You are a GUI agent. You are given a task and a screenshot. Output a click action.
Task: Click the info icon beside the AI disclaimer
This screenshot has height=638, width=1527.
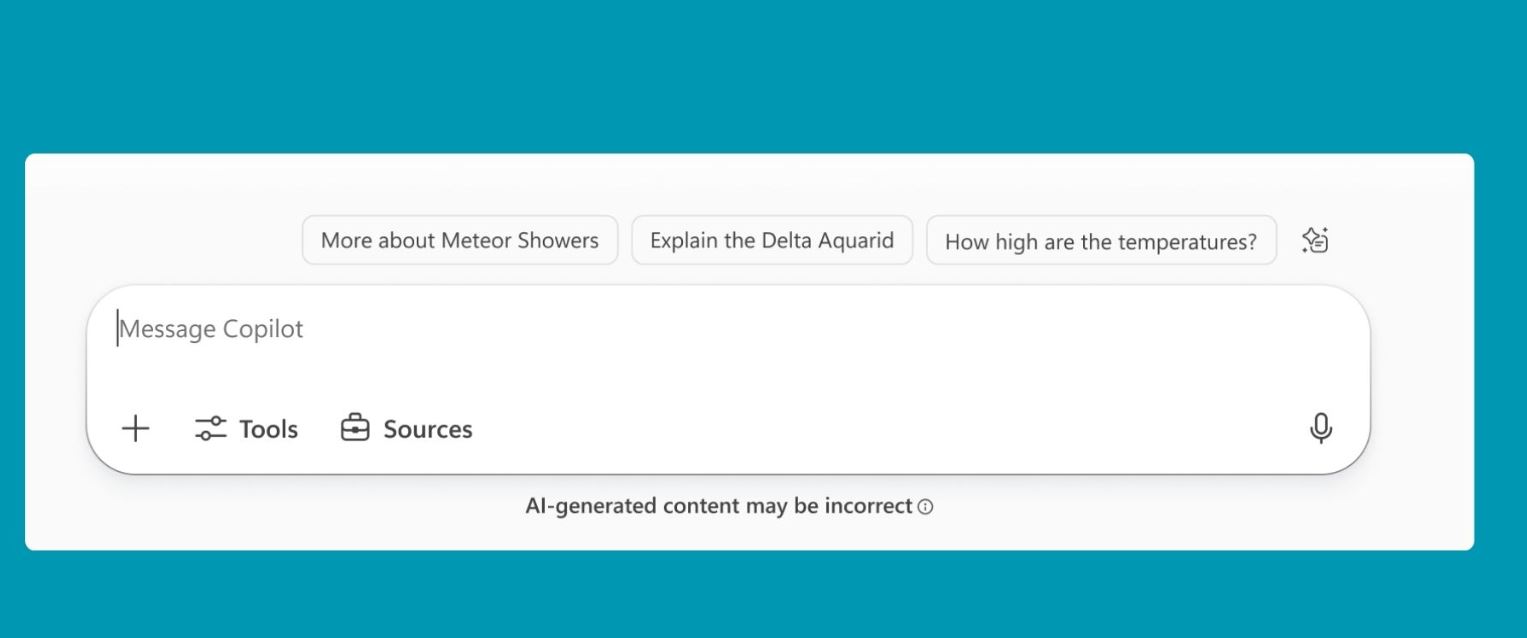tap(926, 507)
